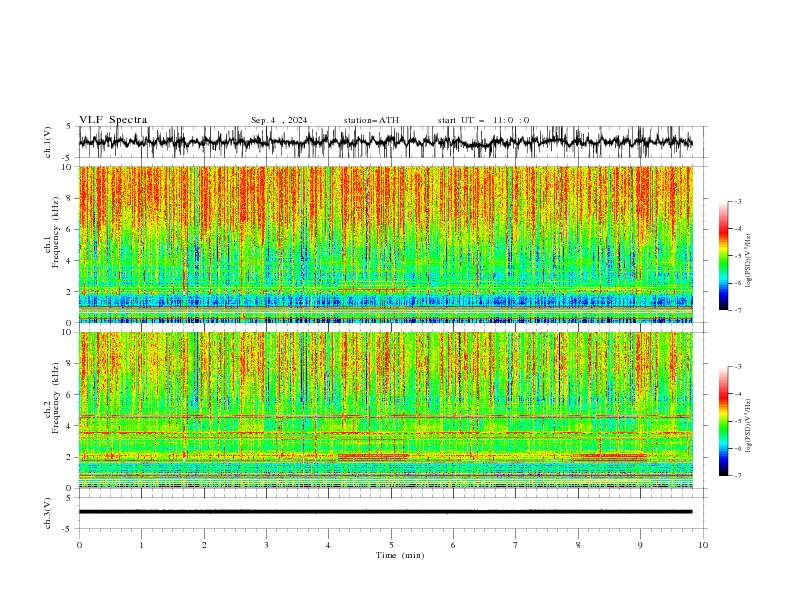Click time axis tick label '5'

click(x=391, y=545)
